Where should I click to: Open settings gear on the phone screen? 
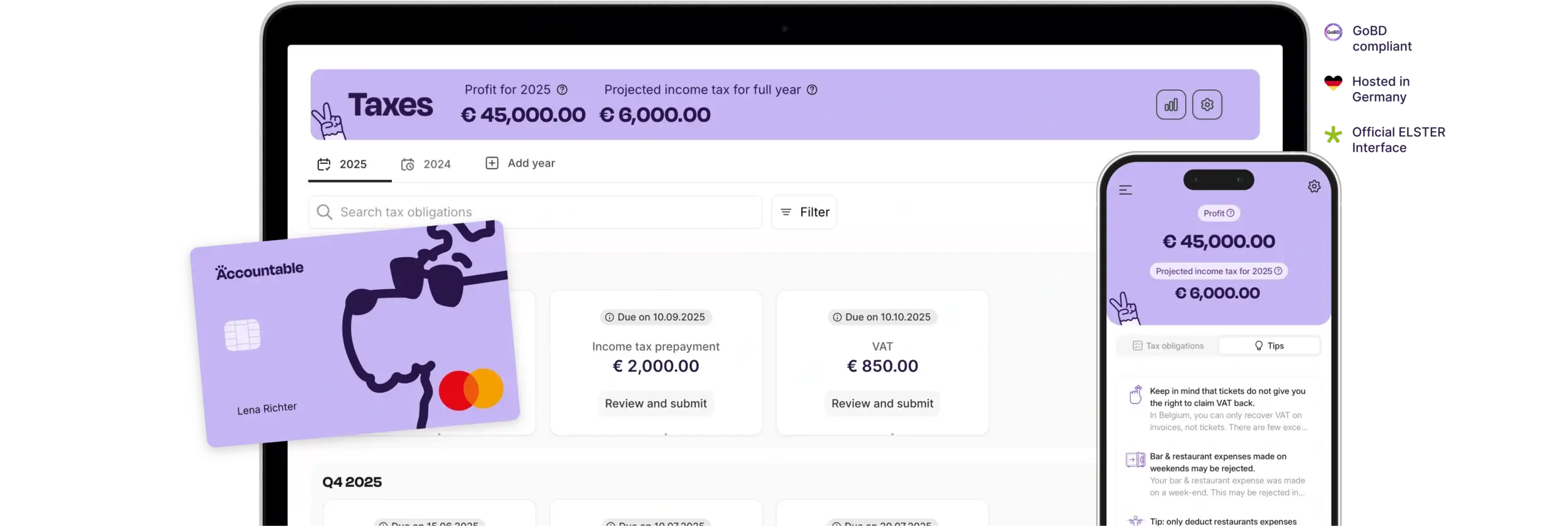click(x=1314, y=186)
